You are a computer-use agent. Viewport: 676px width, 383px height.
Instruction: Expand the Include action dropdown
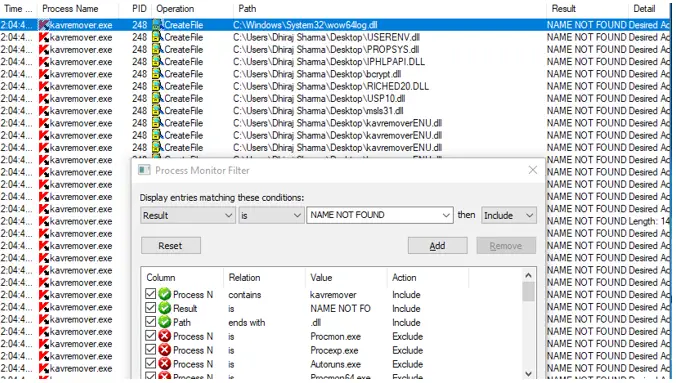click(x=509, y=215)
